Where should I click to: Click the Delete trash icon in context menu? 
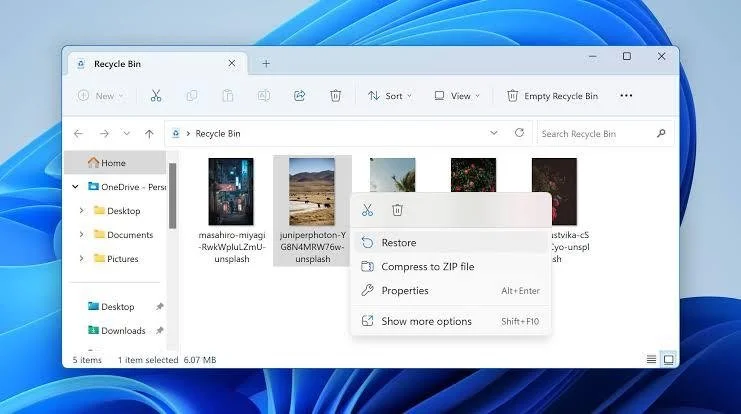point(397,210)
